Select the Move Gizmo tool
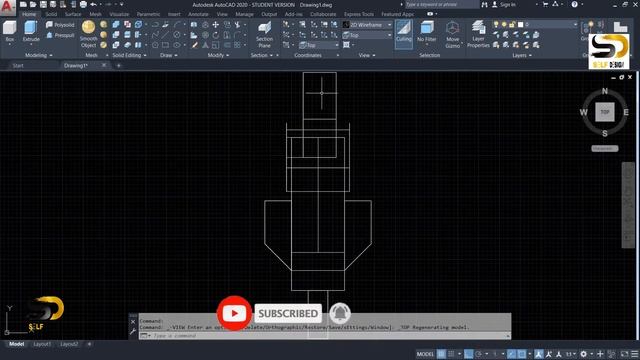Screen dimensions: 640x360 (452, 34)
